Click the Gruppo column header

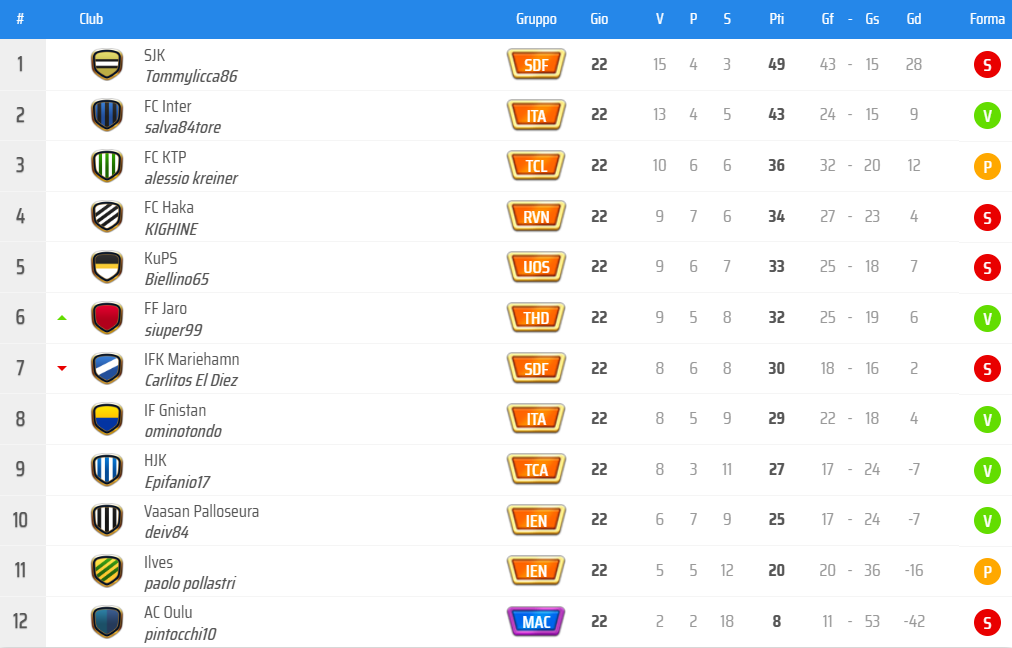pyautogui.click(x=536, y=19)
